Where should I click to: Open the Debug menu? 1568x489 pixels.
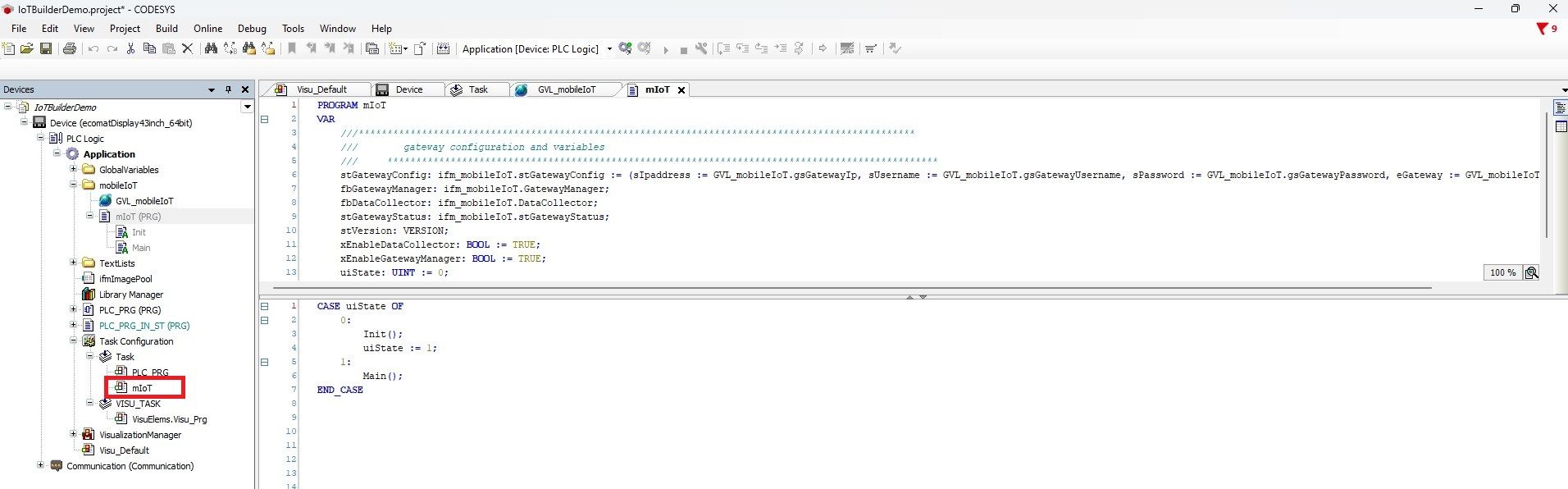[252, 28]
